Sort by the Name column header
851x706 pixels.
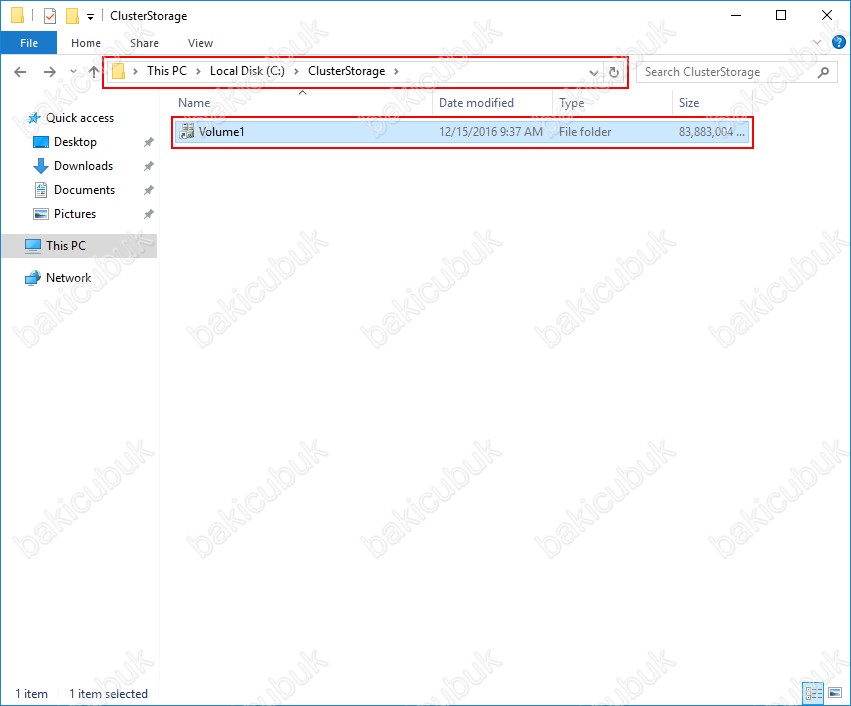click(194, 103)
